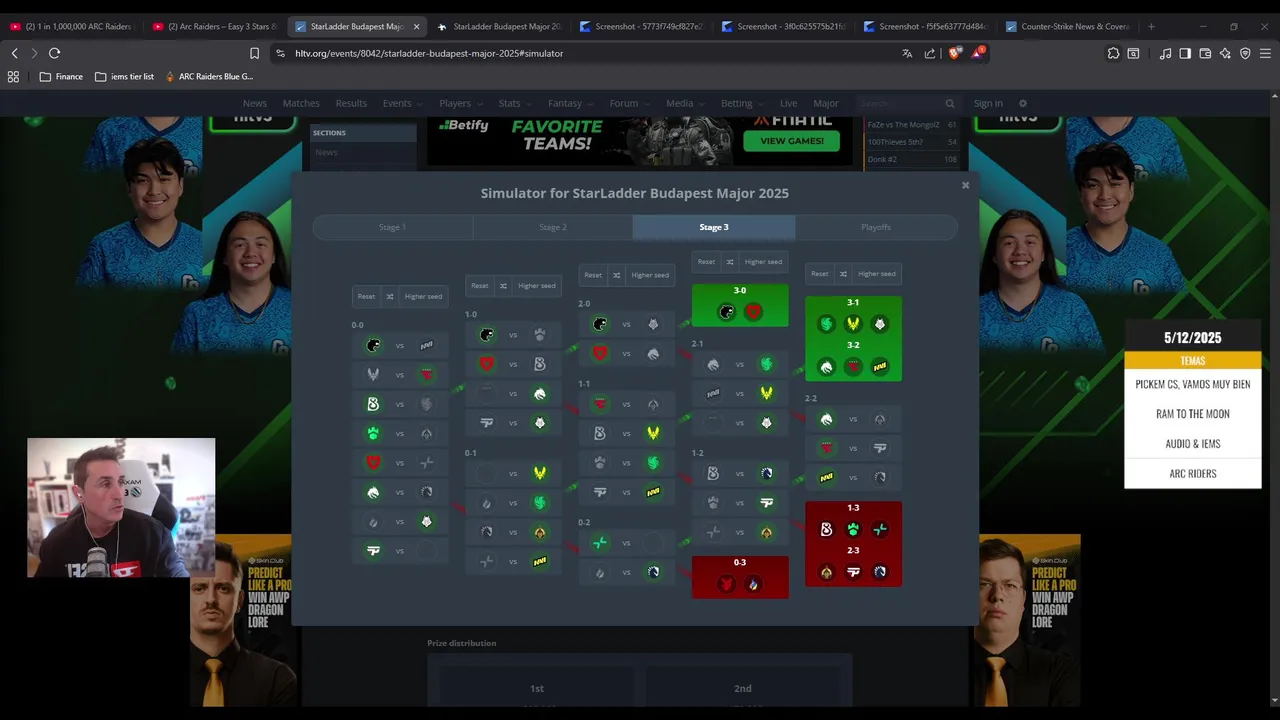Open the News menu item

[x=255, y=103]
